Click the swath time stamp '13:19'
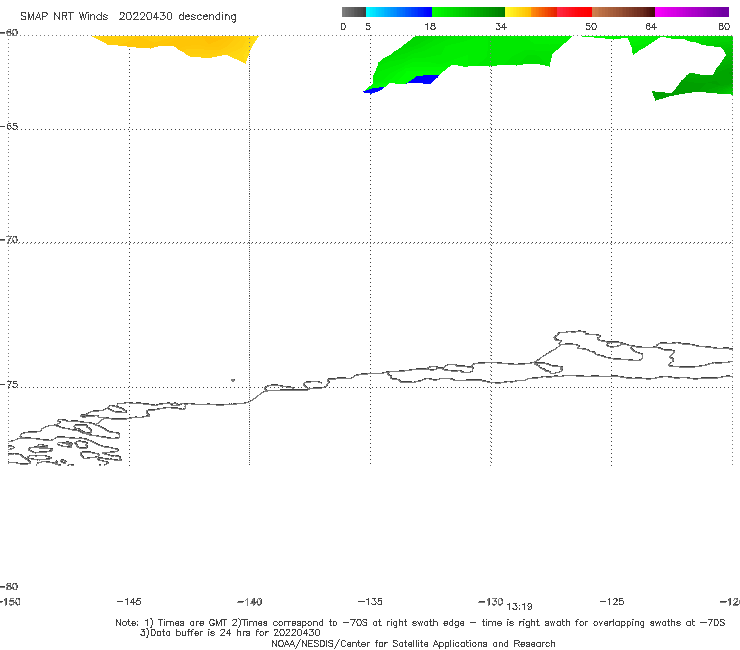The height and width of the screenshot is (650, 740). (519, 607)
